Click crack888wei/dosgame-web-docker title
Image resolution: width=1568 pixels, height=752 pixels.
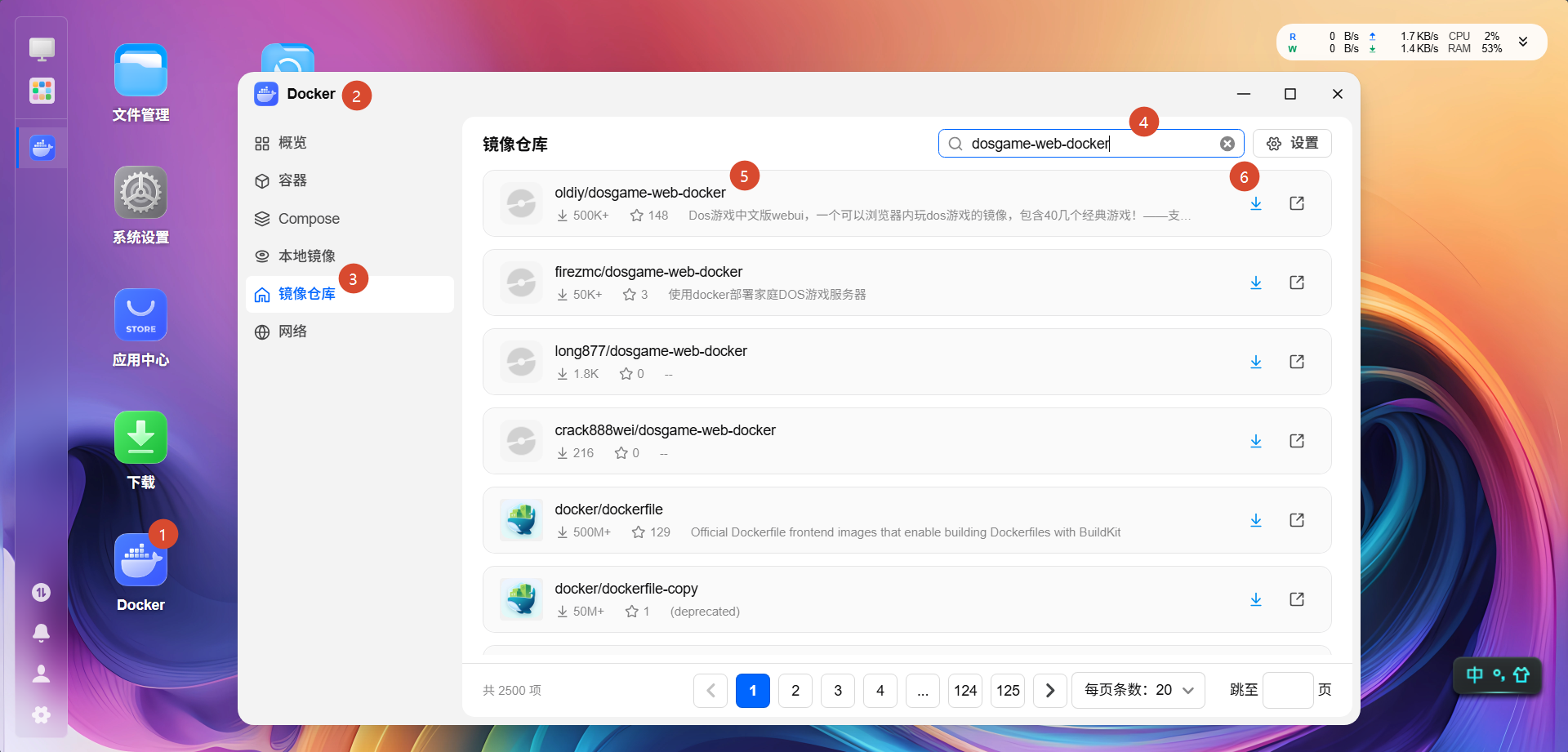pos(665,430)
